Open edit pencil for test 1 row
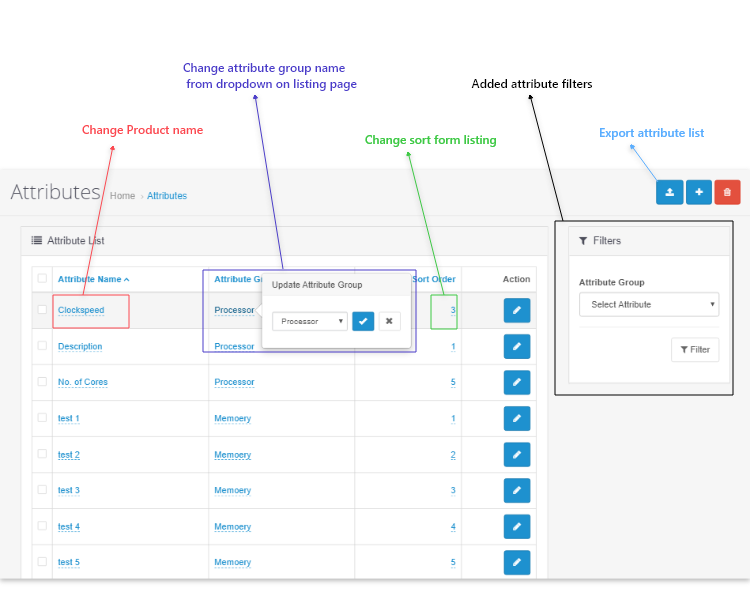The height and width of the screenshot is (591, 750). 517,418
